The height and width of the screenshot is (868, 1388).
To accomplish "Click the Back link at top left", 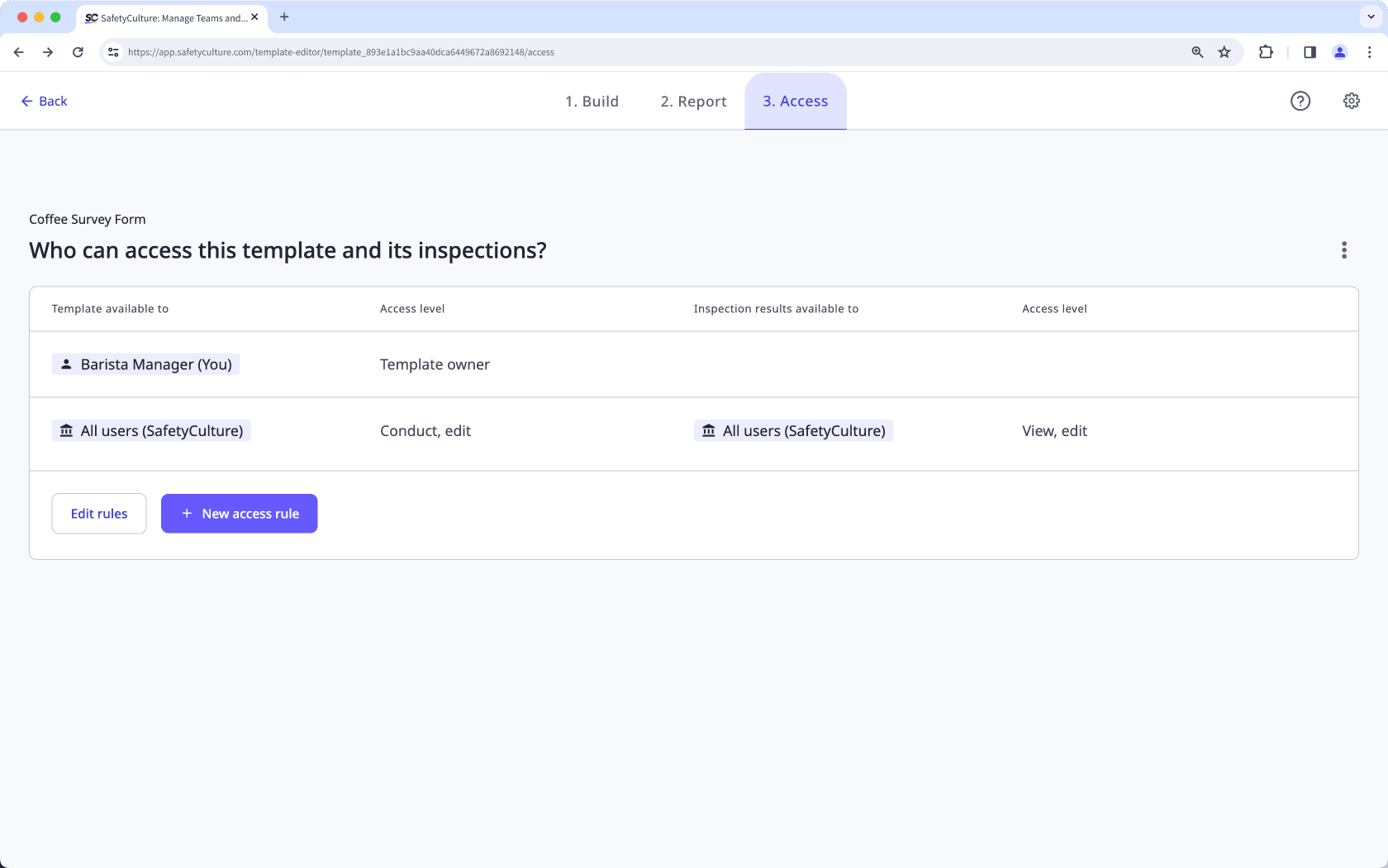I will (44, 101).
